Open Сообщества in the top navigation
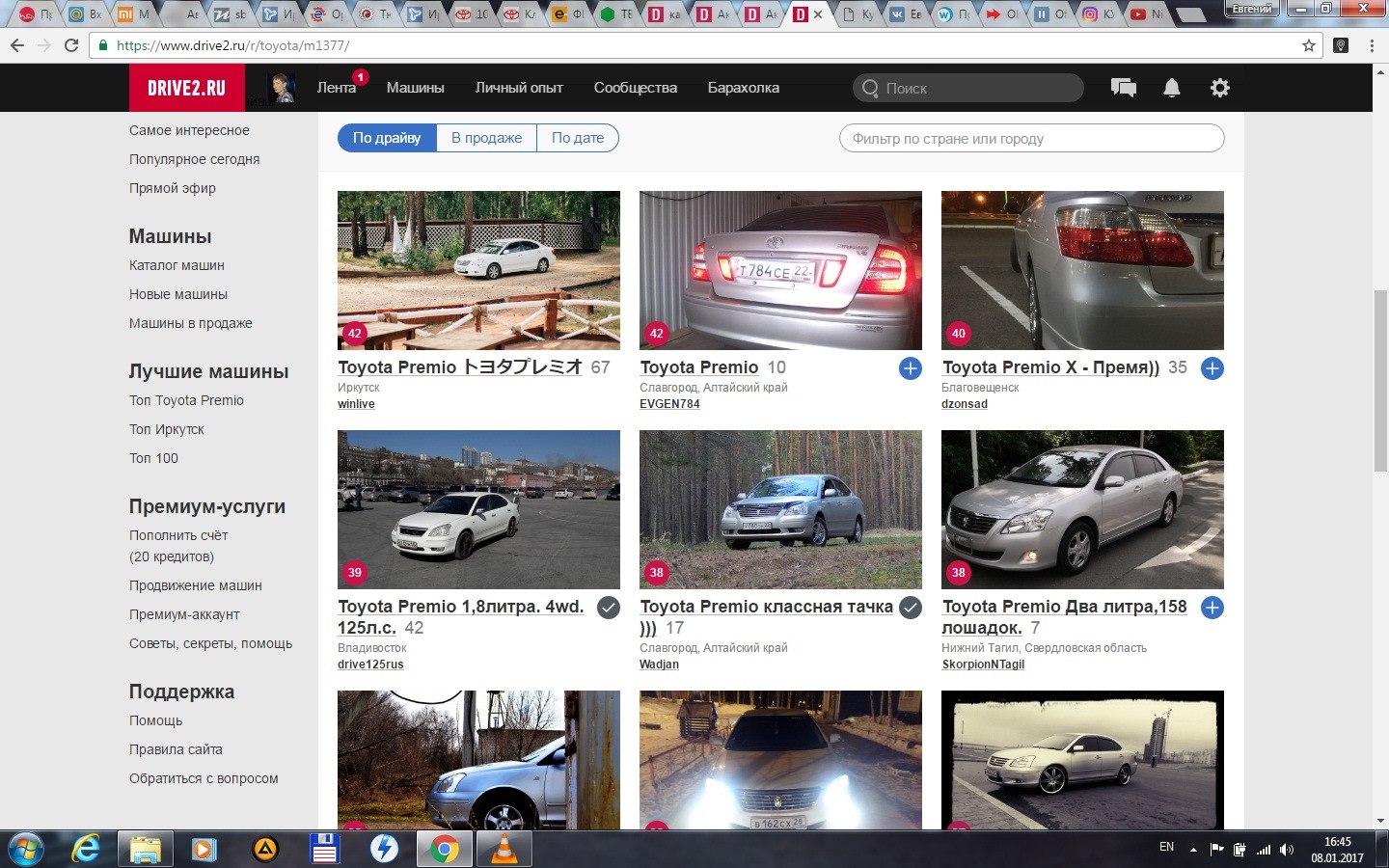The image size is (1389, 868). [636, 88]
